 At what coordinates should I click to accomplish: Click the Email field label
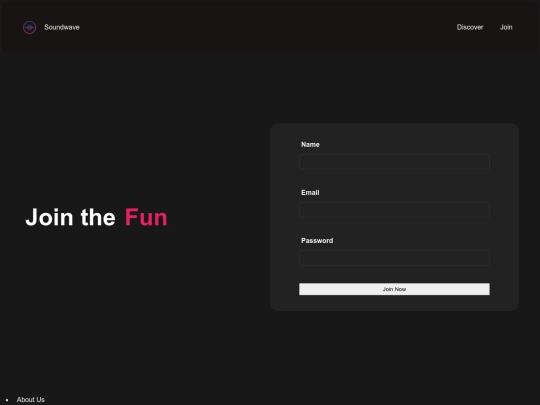click(x=310, y=193)
